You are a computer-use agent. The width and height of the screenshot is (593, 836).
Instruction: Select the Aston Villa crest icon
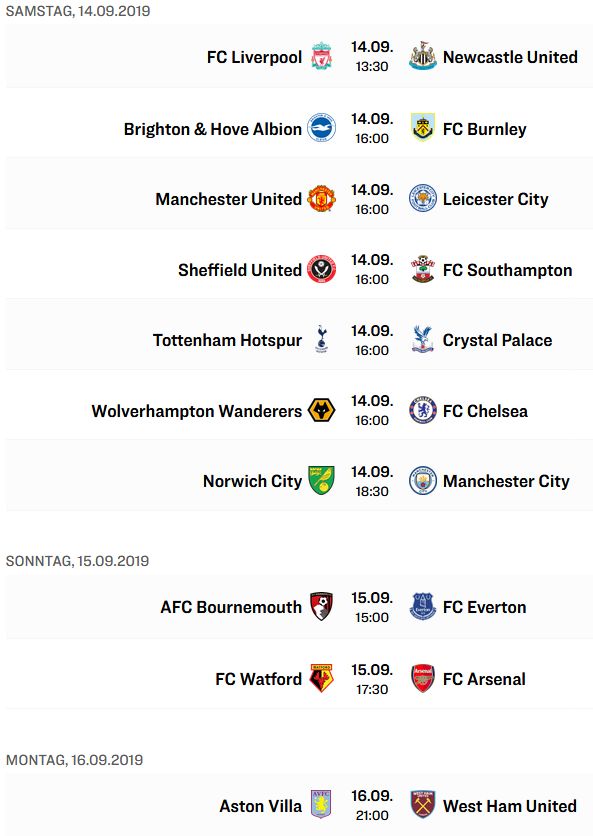[322, 805]
